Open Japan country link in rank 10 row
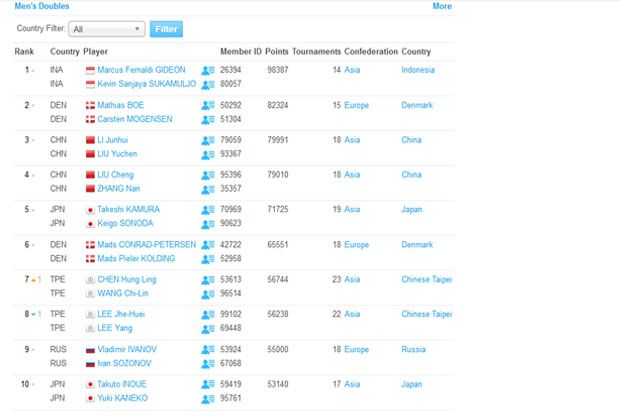620x413 pixels. (x=412, y=384)
